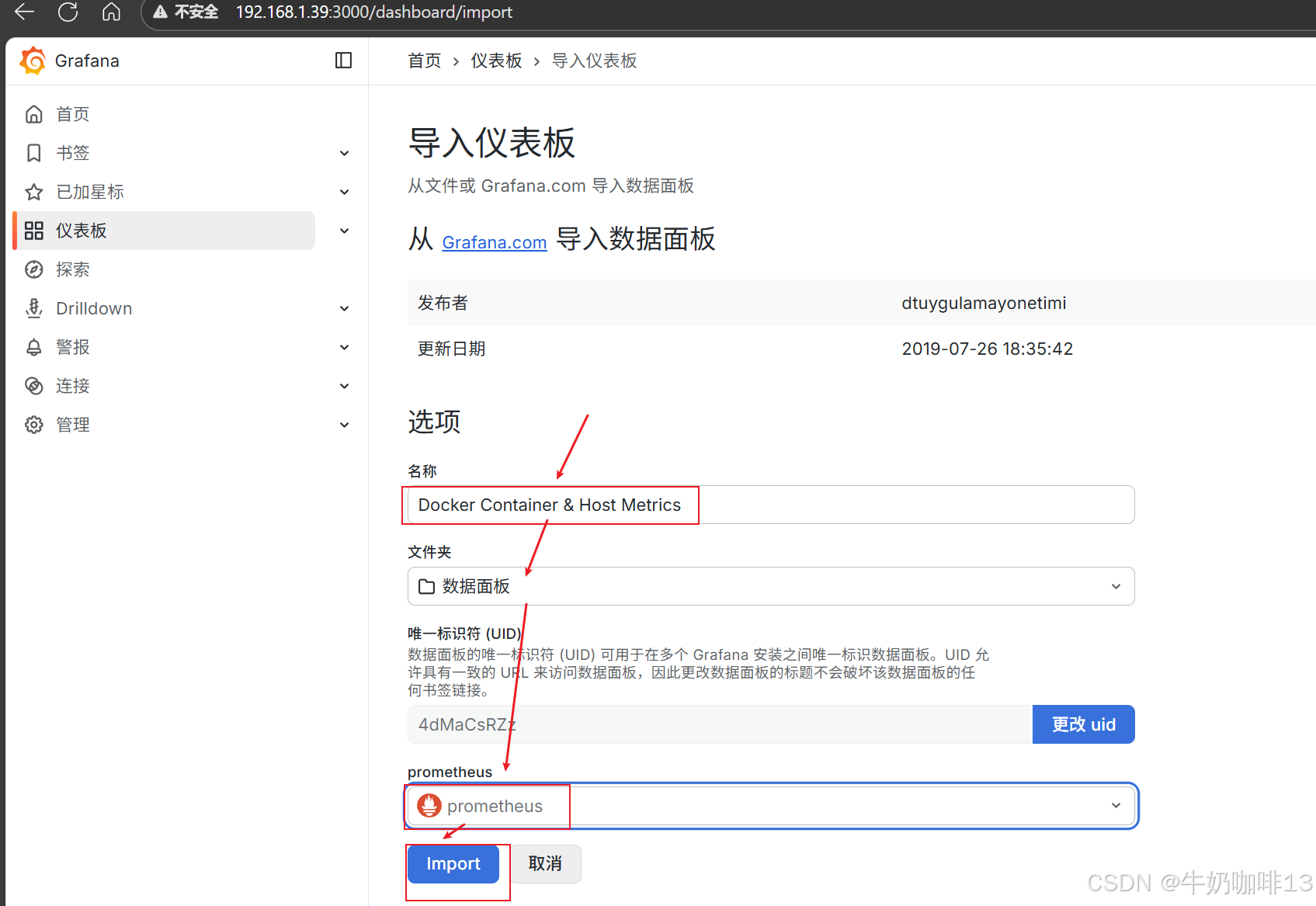This screenshot has width=1316, height=906.
Task: Click the Import button
Action: (x=453, y=864)
